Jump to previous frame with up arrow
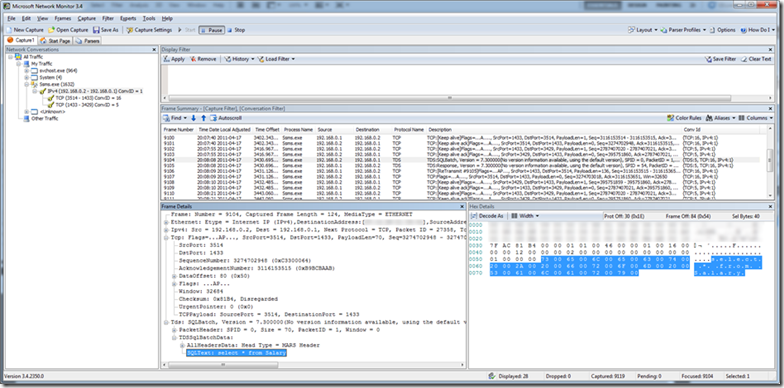This screenshot has height=388, width=784. pos(203,118)
